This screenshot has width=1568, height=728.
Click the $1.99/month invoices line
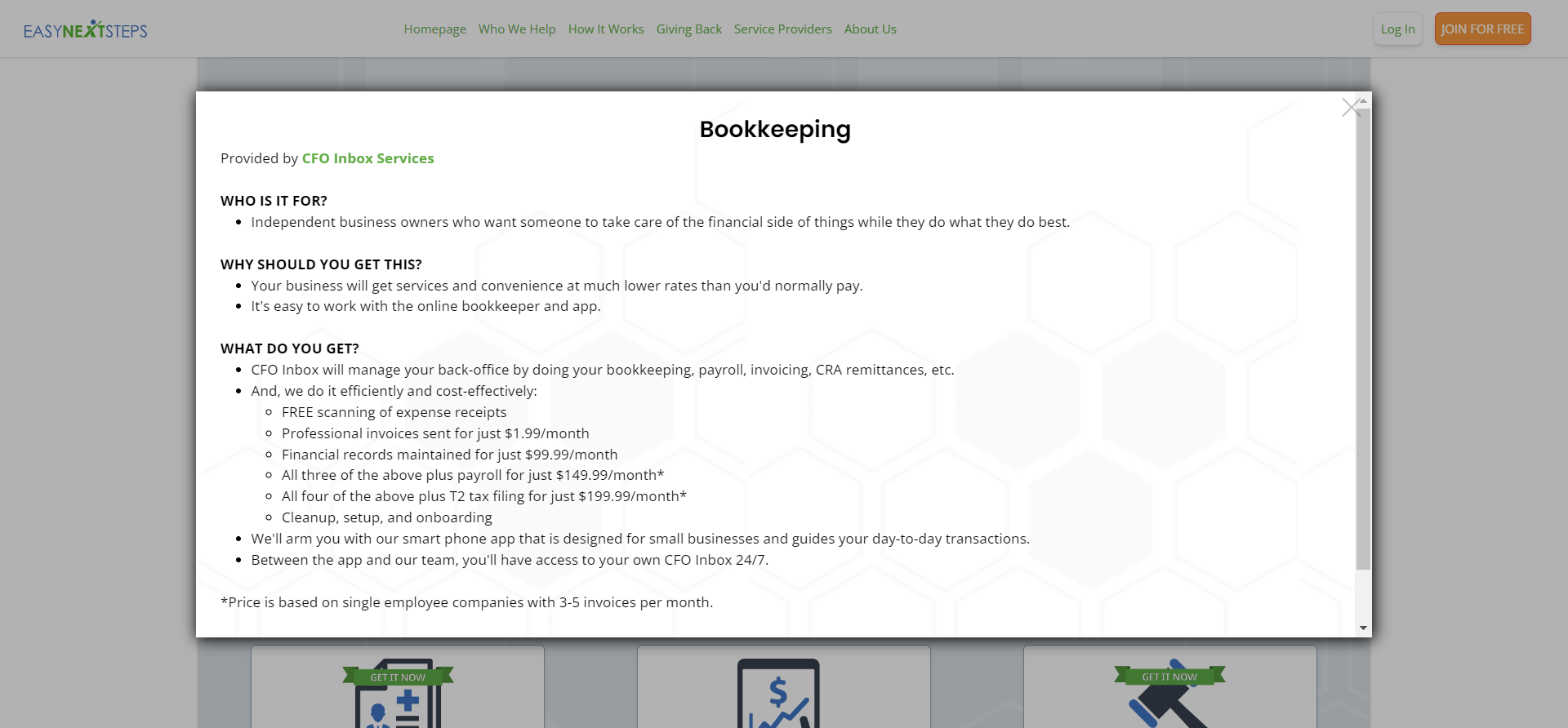pos(435,433)
